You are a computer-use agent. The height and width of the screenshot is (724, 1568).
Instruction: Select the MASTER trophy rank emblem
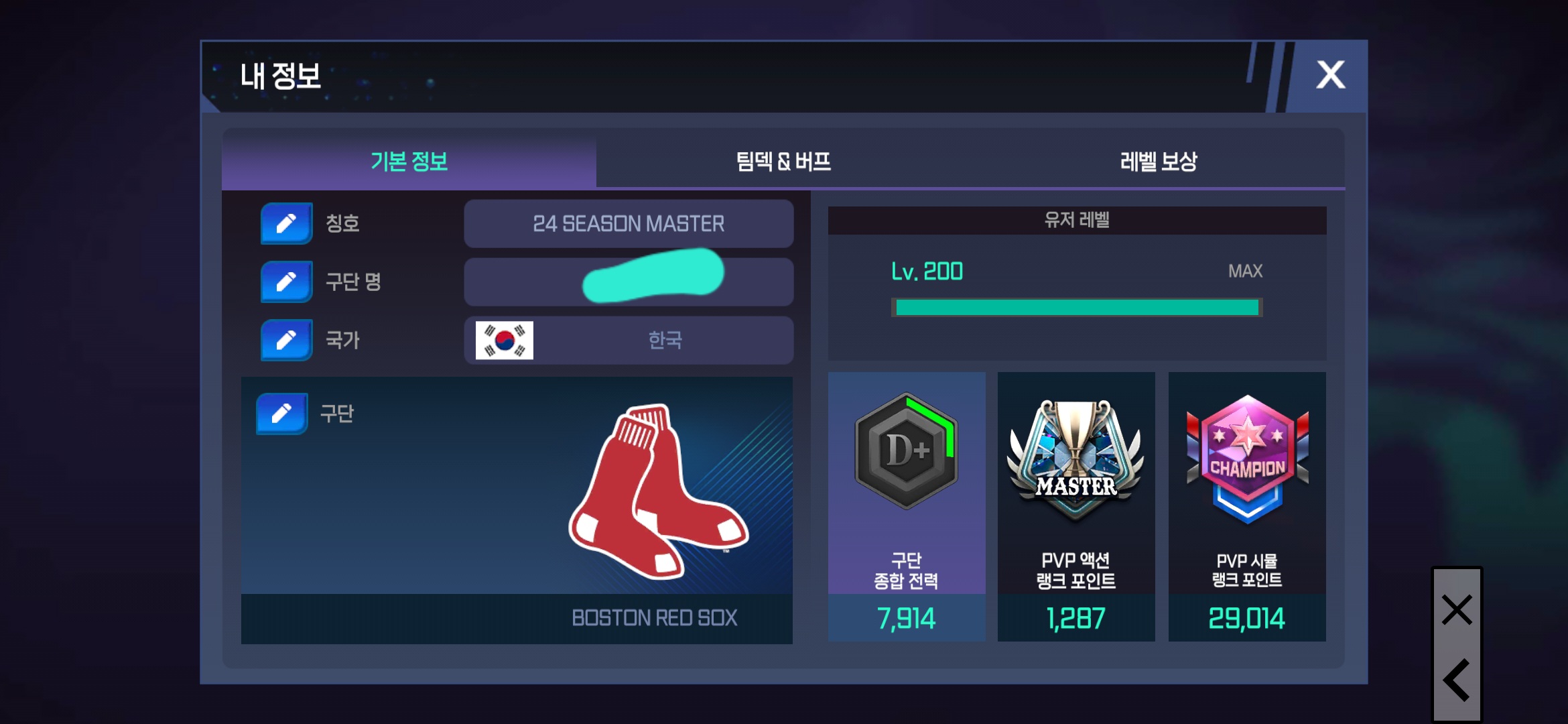(x=1075, y=459)
